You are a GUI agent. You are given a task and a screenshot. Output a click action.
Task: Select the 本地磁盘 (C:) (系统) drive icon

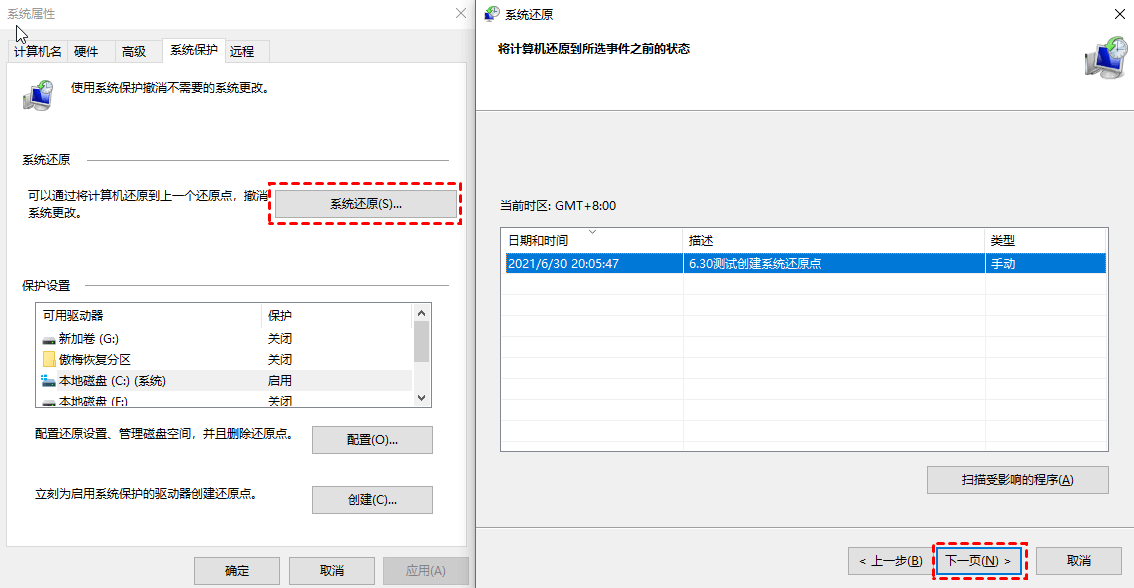(46, 378)
